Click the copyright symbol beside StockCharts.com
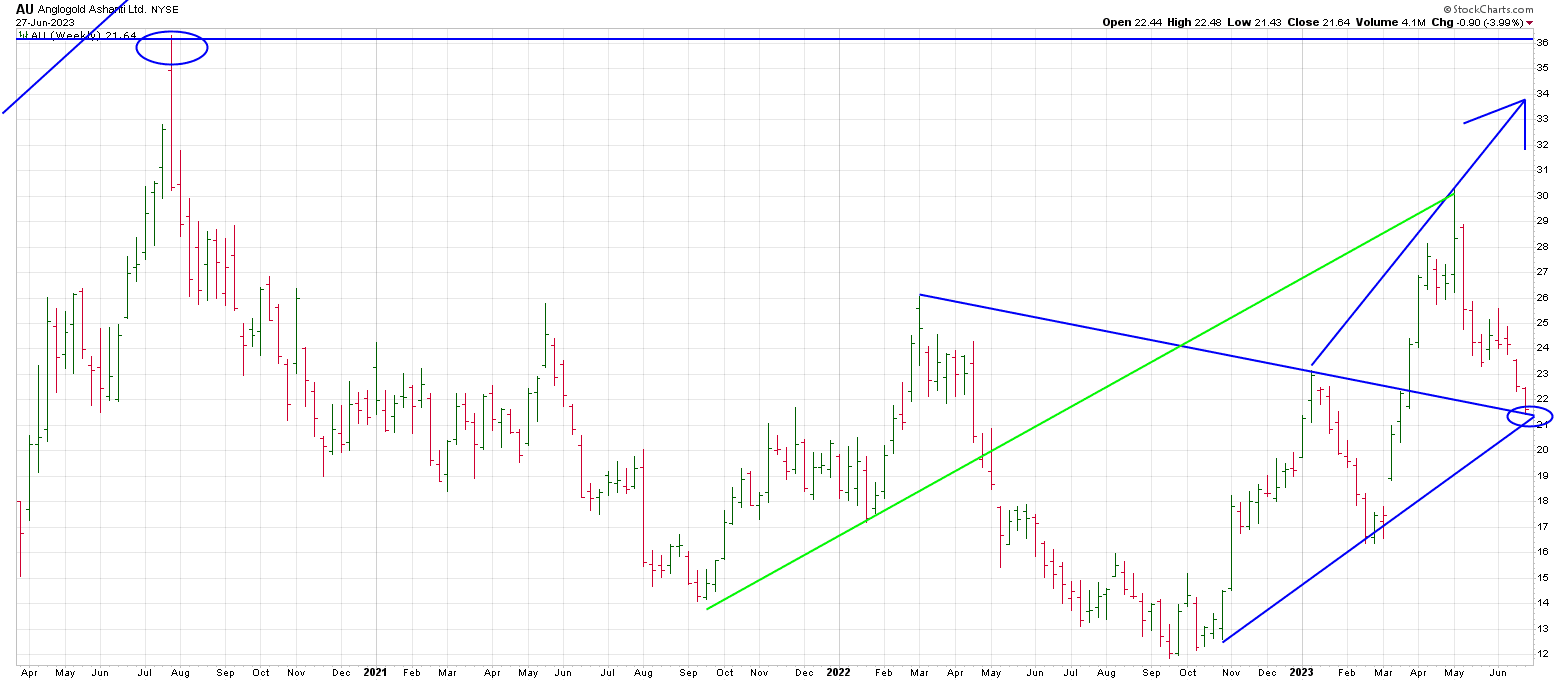The height and width of the screenshot is (681, 1565). click(1448, 8)
